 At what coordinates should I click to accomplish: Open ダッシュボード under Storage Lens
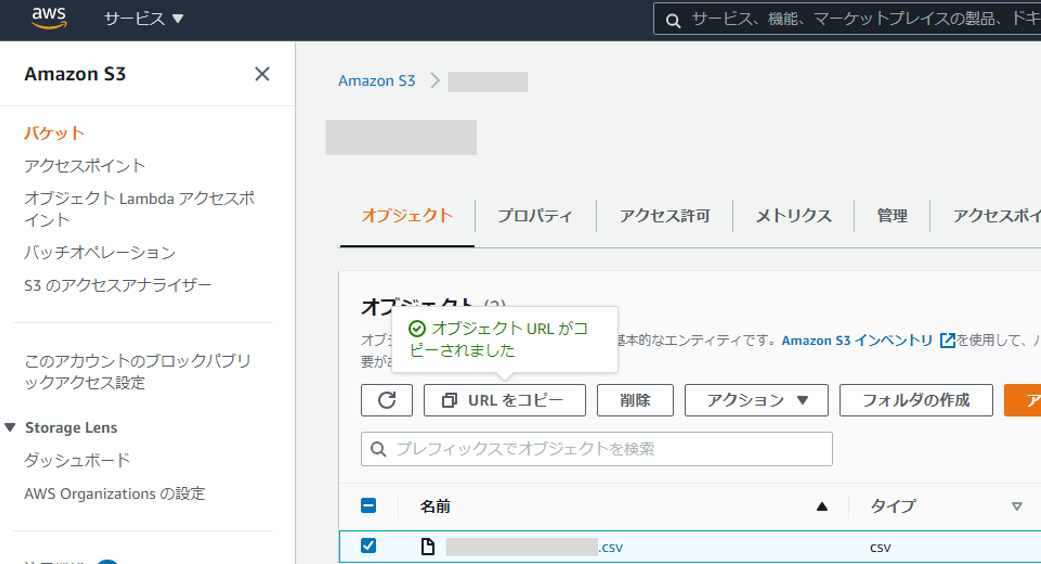click(x=77, y=460)
